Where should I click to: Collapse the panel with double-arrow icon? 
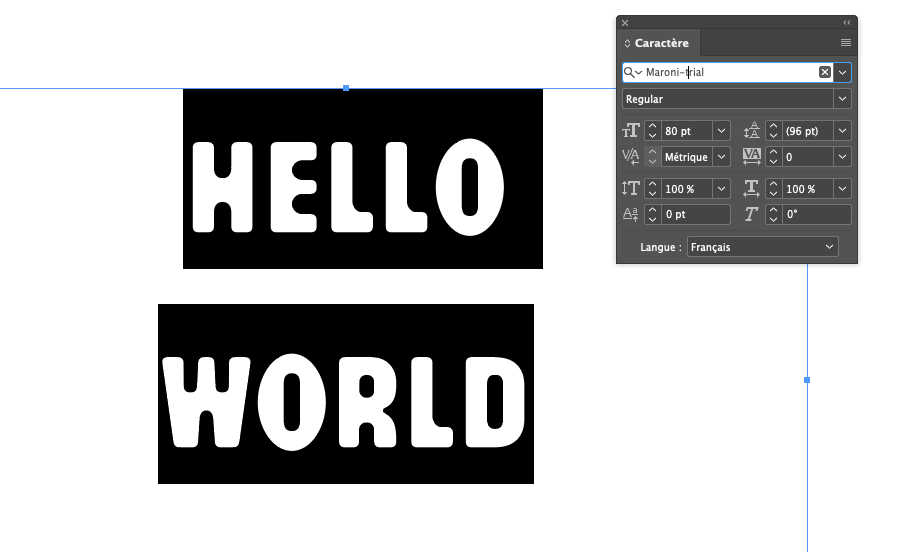pyautogui.click(x=846, y=22)
